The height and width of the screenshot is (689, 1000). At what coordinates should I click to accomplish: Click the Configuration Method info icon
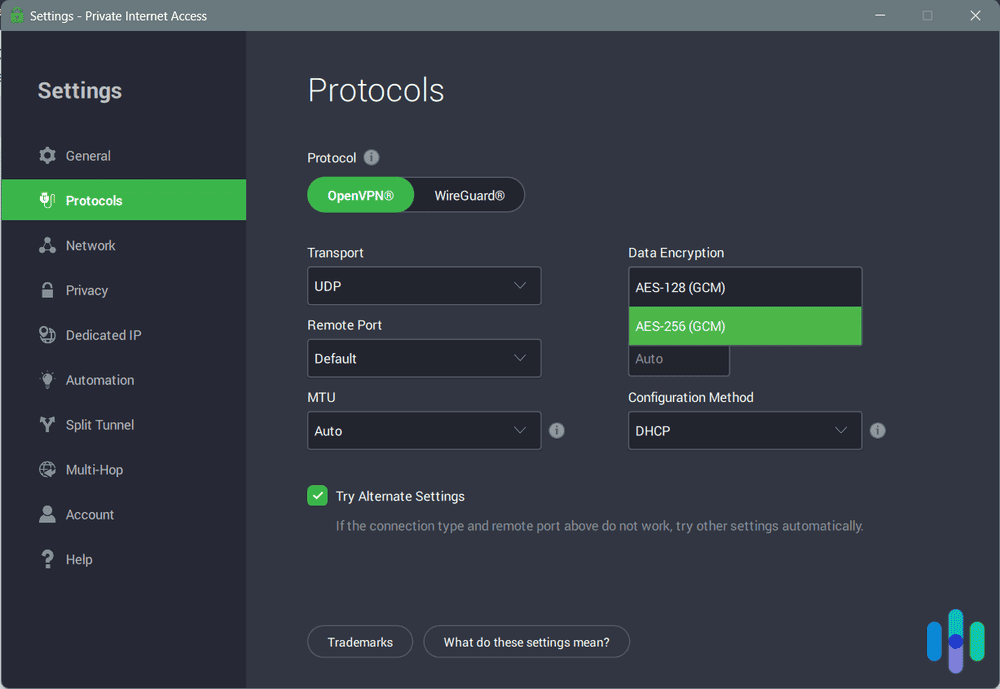click(878, 430)
